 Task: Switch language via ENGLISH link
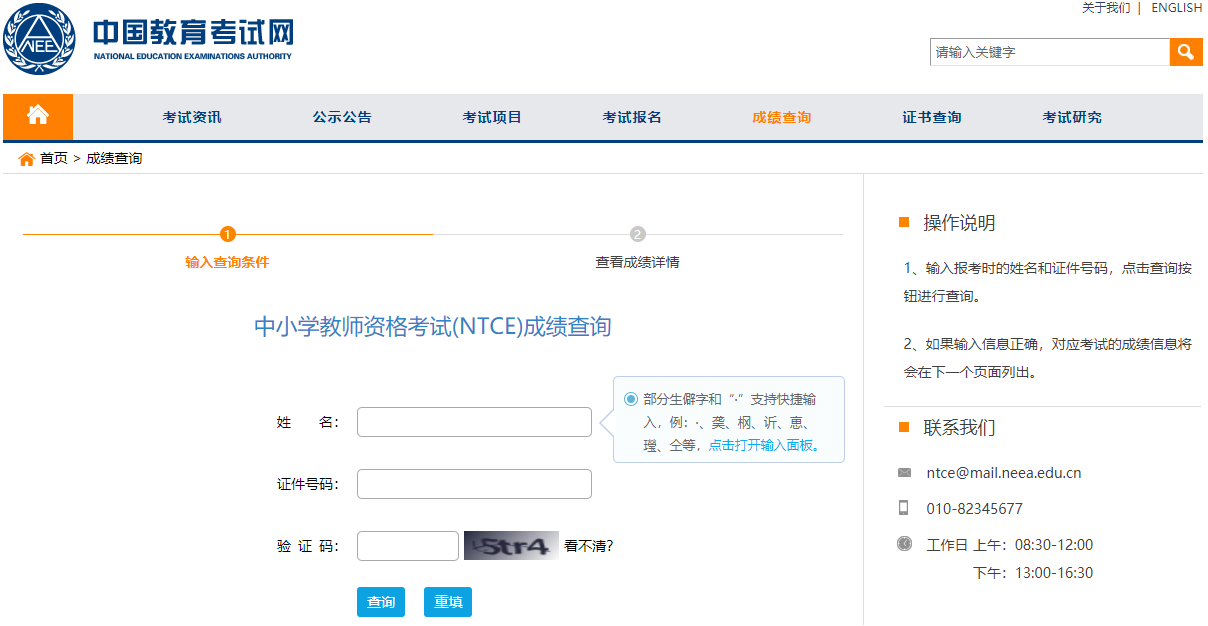(x=1176, y=8)
